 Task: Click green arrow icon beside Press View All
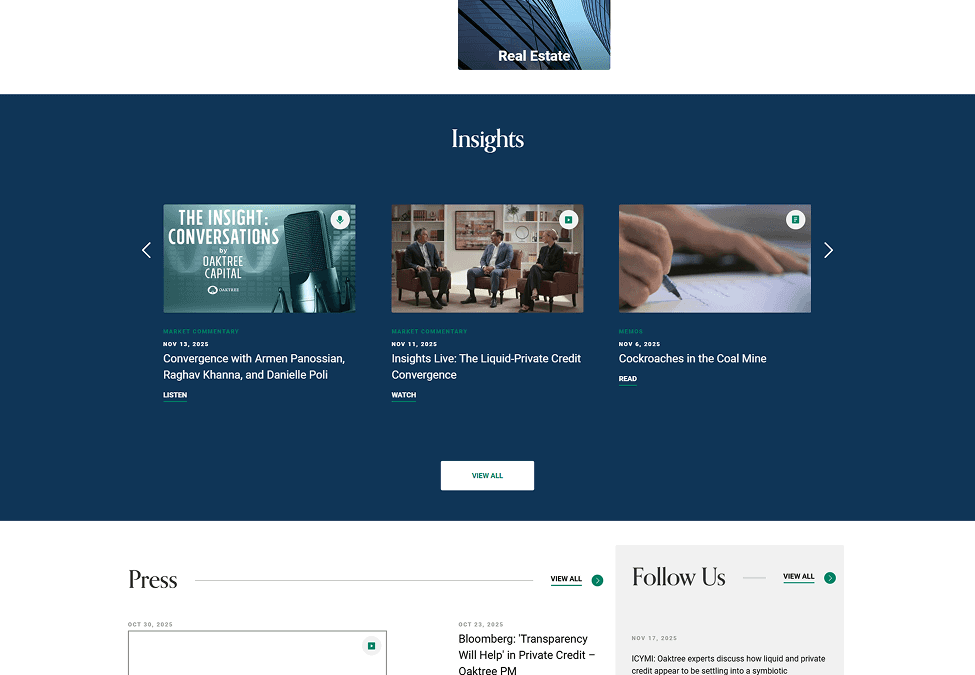click(x=597, y=581)
